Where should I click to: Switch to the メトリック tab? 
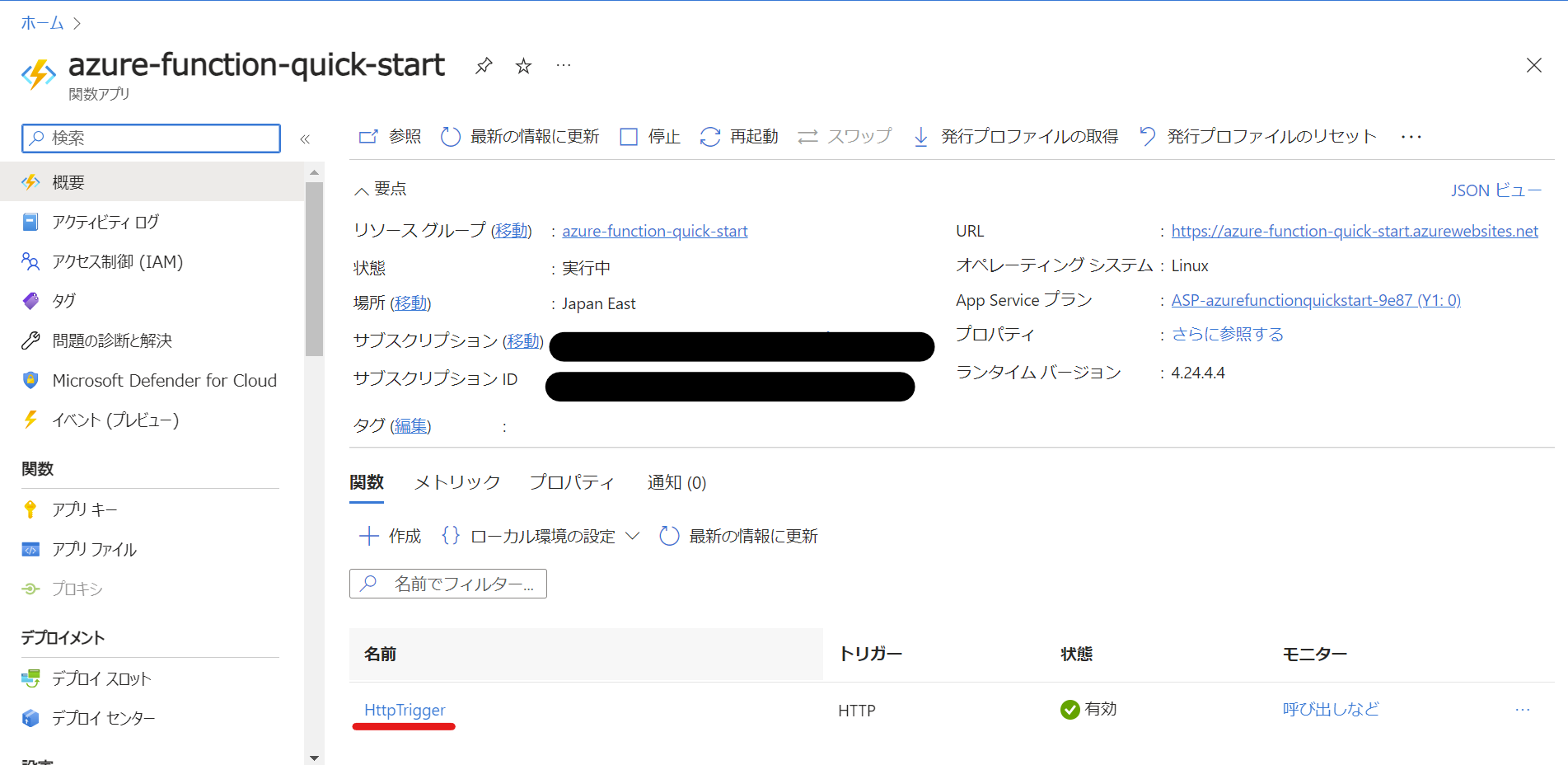(x=457, y=482)
